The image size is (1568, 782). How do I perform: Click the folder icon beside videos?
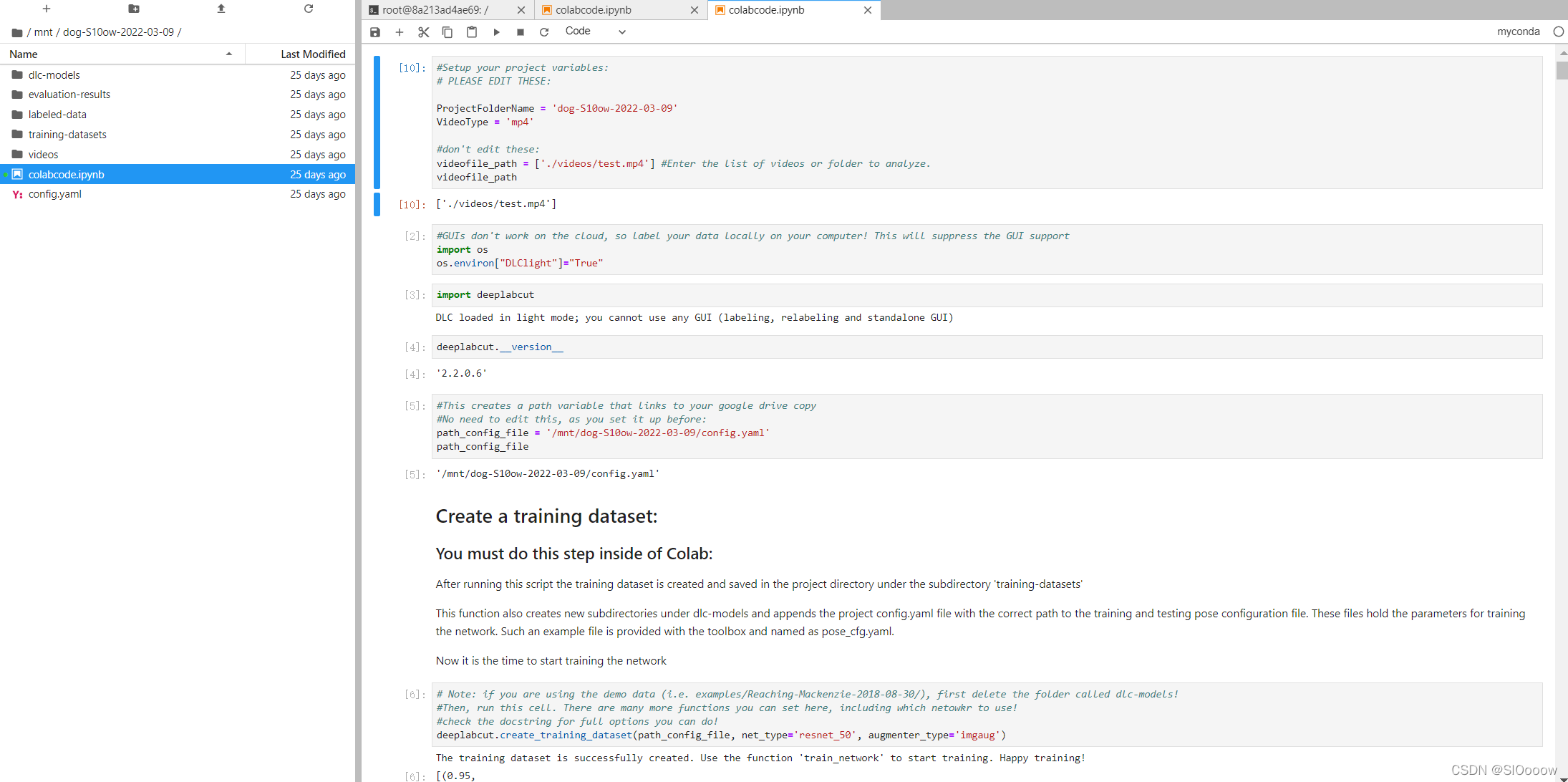(17, 154)
